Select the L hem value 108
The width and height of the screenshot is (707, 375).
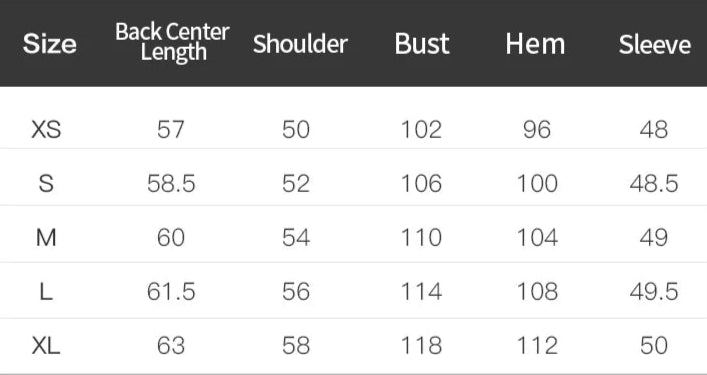[537, 292]
